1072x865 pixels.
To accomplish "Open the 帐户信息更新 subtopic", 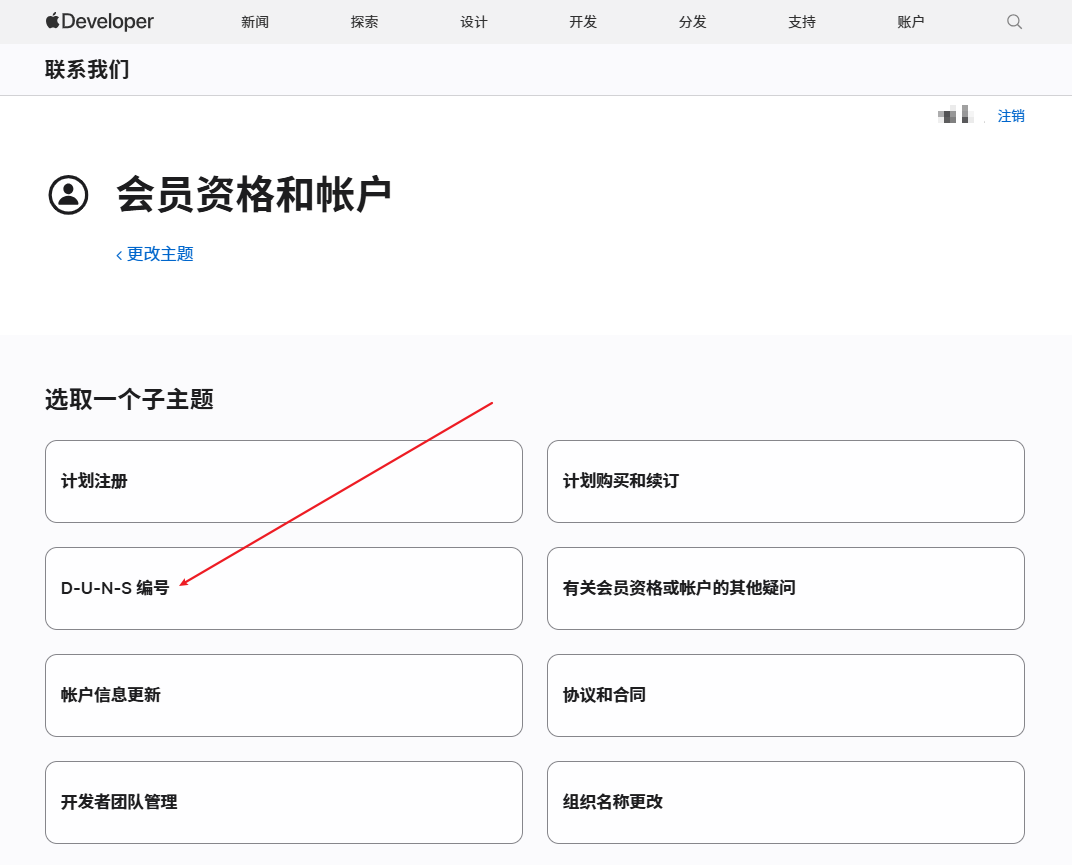I will tap(284, 695).
